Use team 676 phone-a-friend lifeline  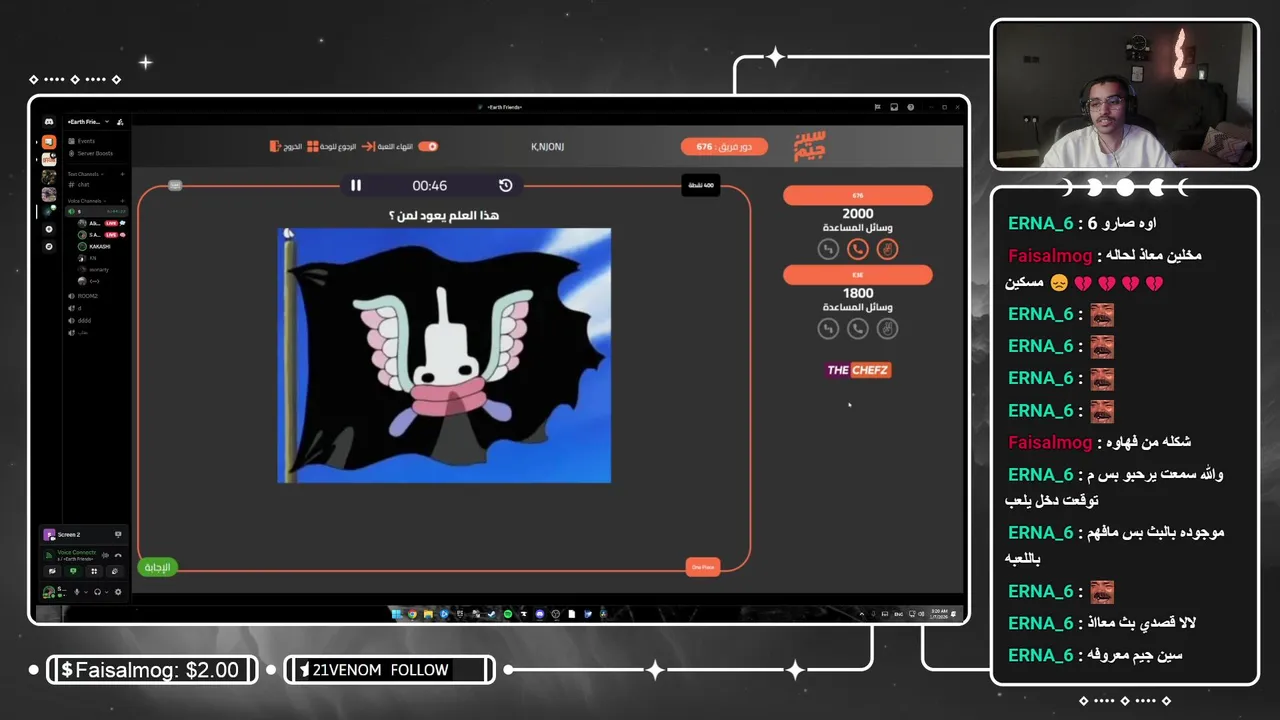858,249
